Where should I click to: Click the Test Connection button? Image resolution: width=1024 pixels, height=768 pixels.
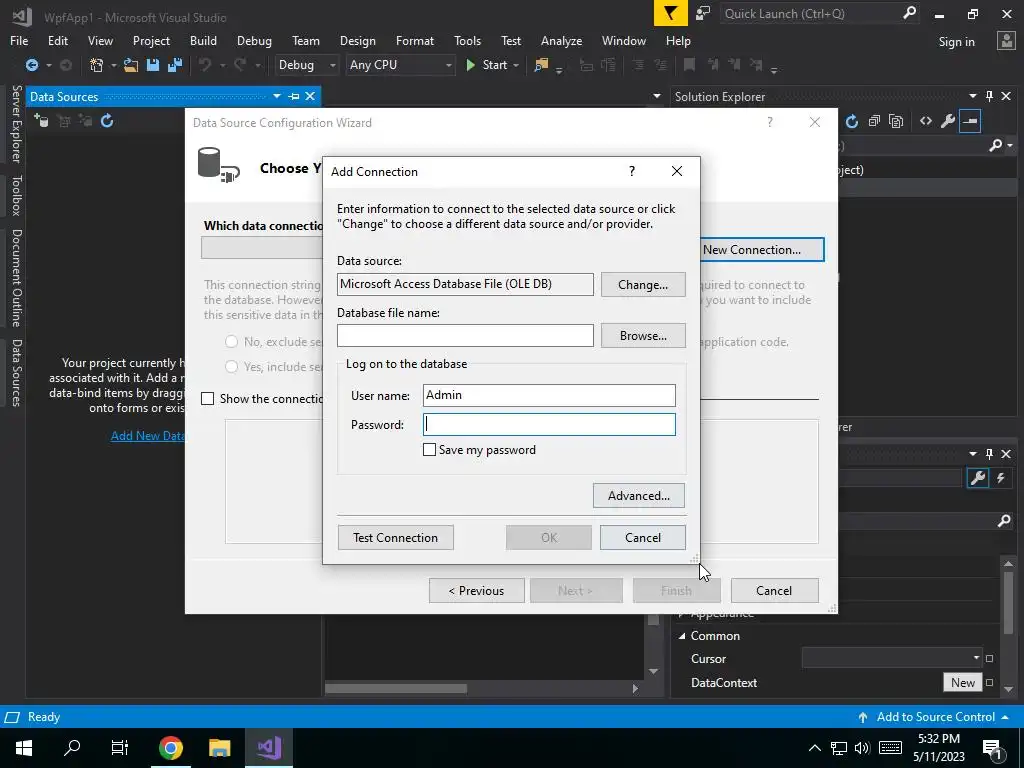click(x=395, y=537)
